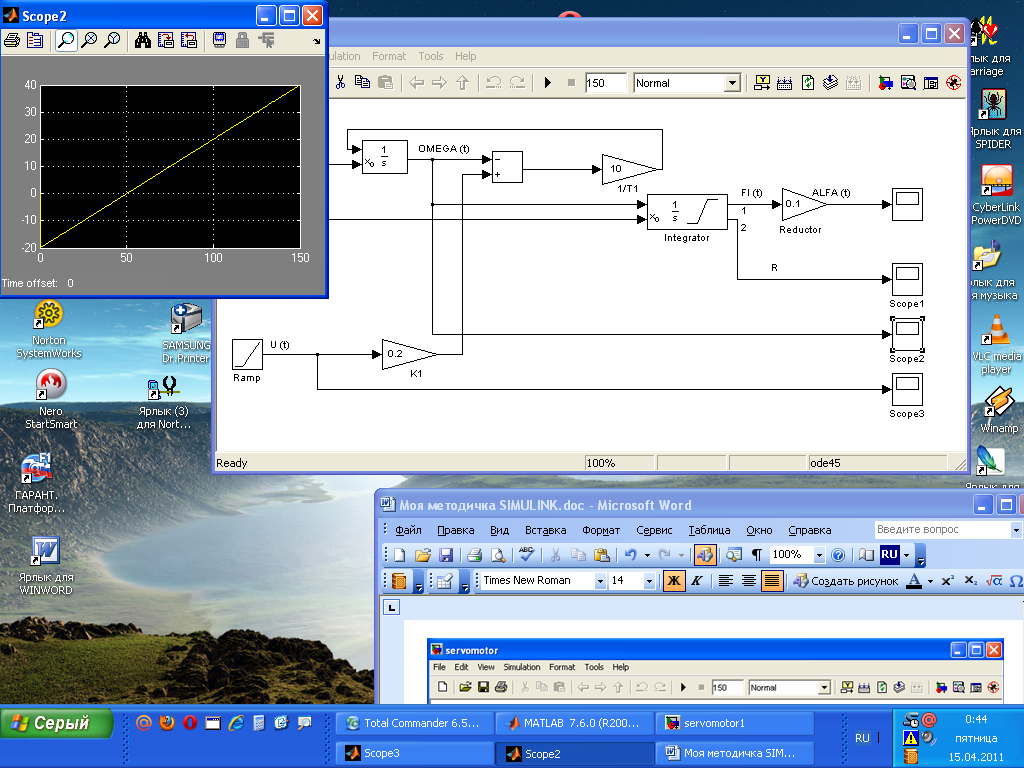
Task: Print document from Word toolbar
Action: tap(475, 555)
